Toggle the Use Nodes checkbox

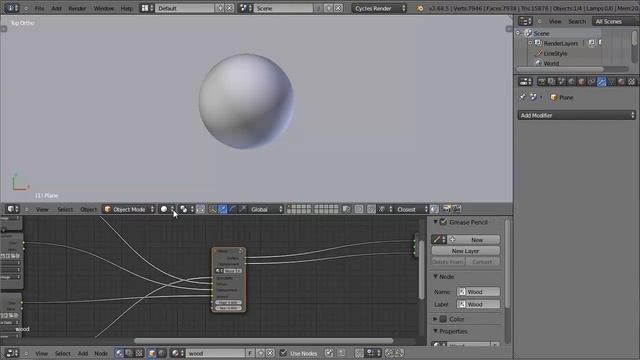[283, 353]
